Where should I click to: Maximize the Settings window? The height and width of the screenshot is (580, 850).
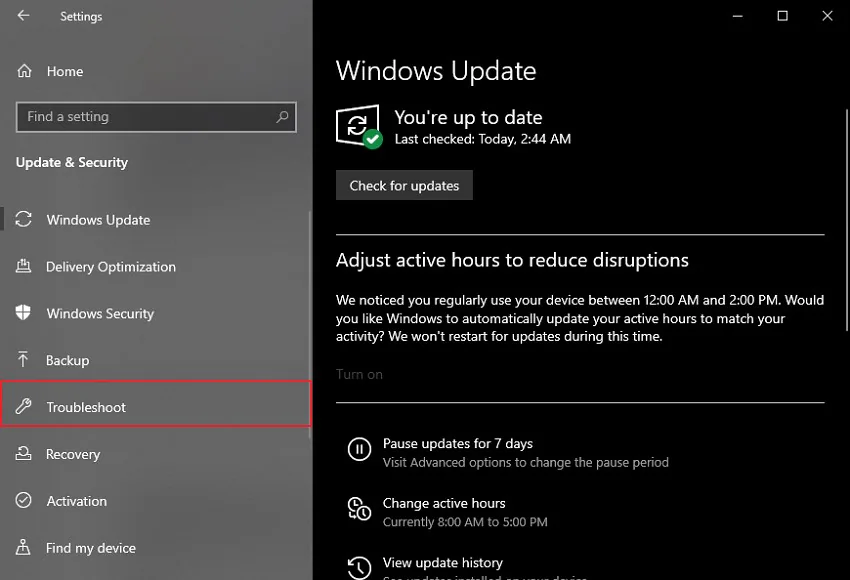782,16
